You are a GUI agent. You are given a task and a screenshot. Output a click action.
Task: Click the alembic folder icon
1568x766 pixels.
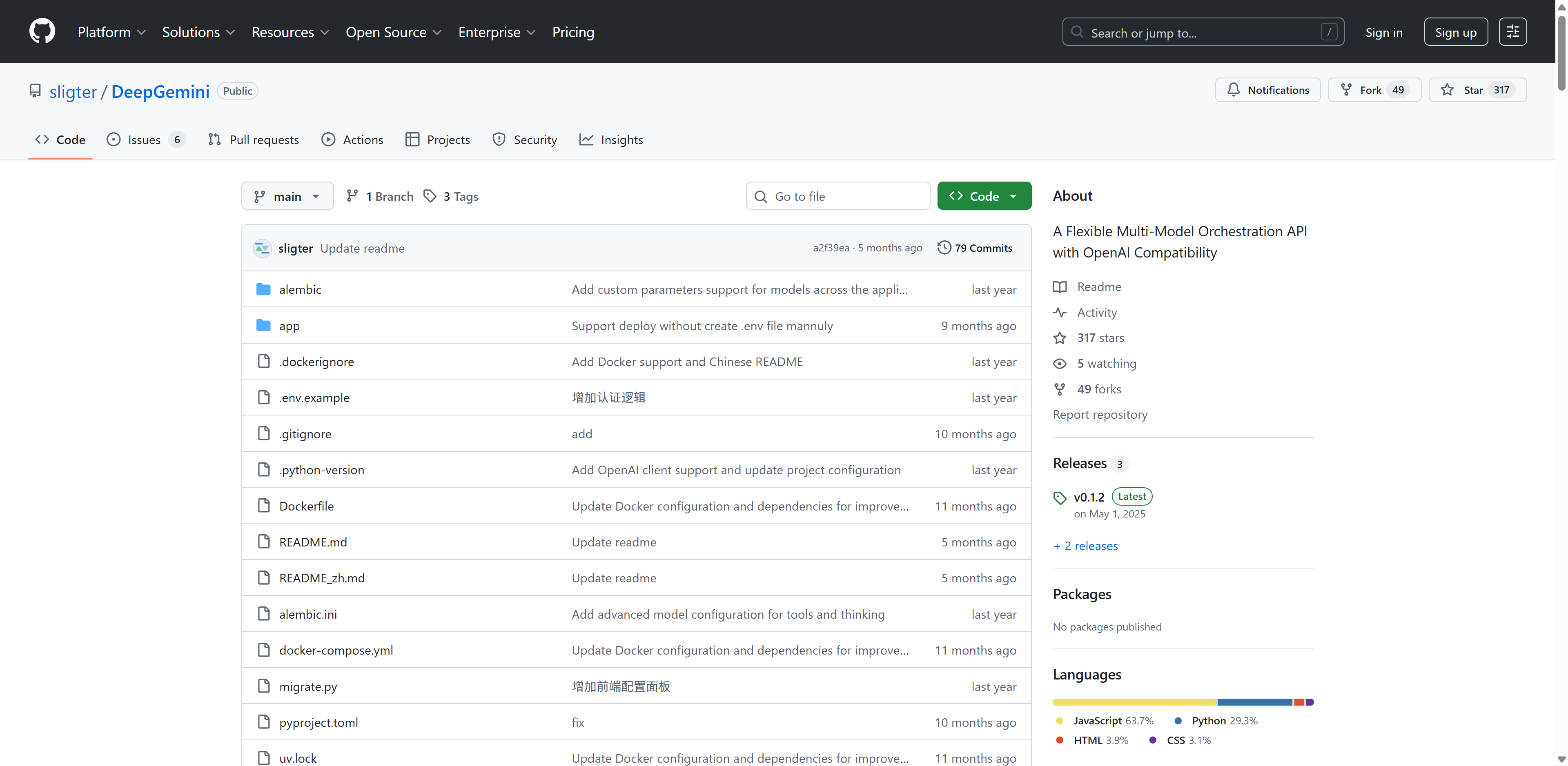coord(263,289)
